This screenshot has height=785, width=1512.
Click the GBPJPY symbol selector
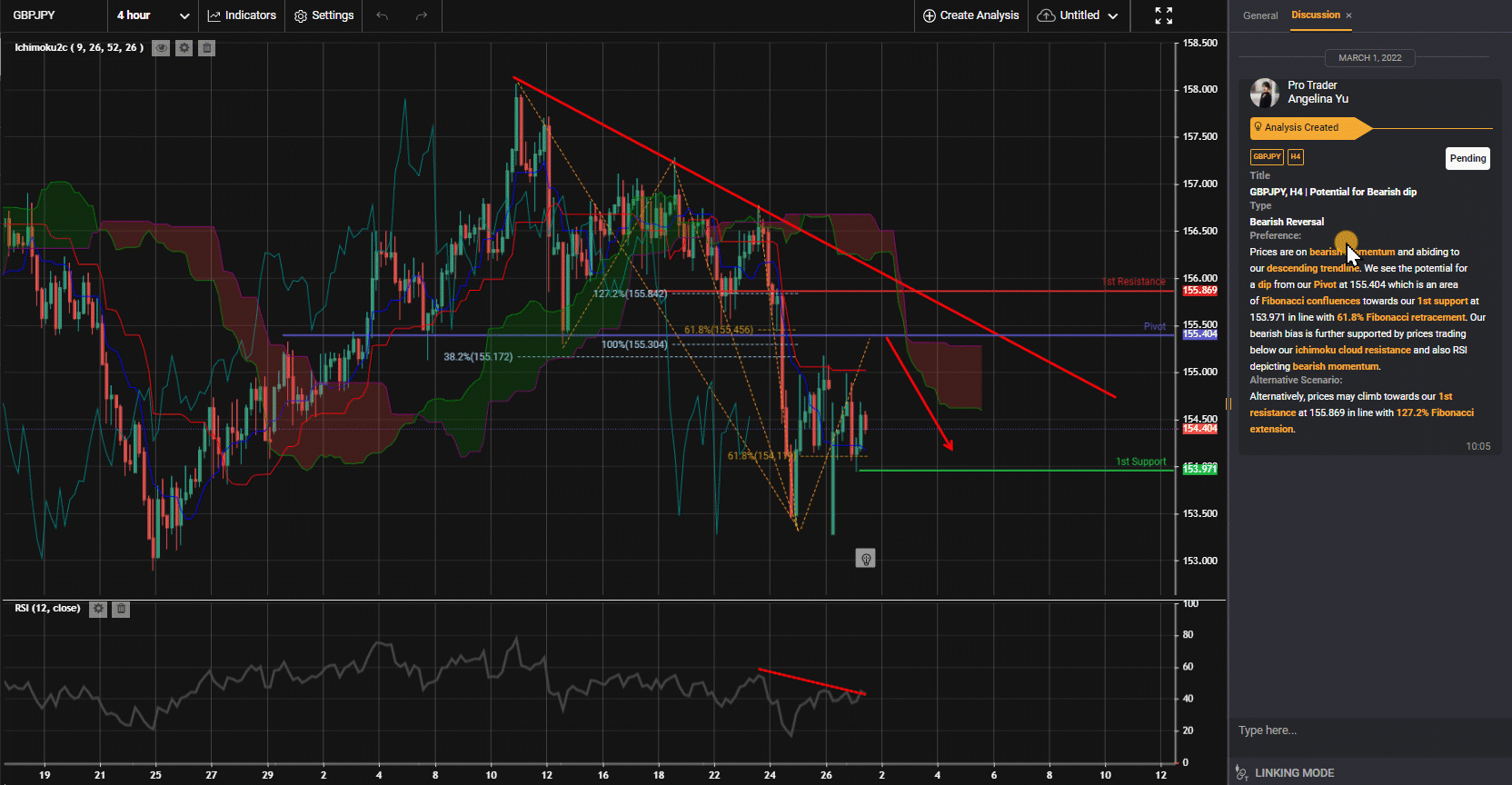point(35,15)
